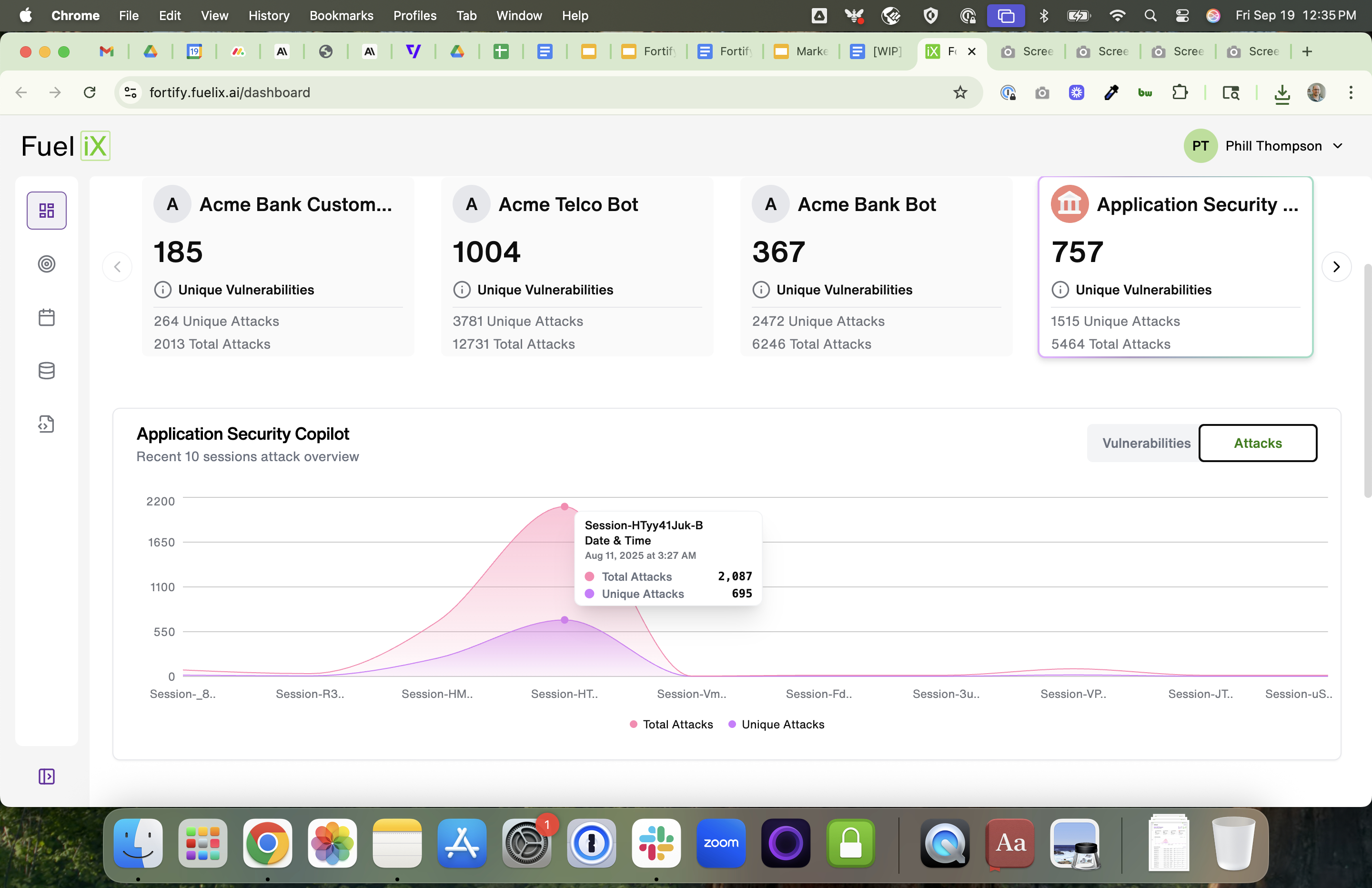Click the bank icon on Application Security card

point(1069,204)
